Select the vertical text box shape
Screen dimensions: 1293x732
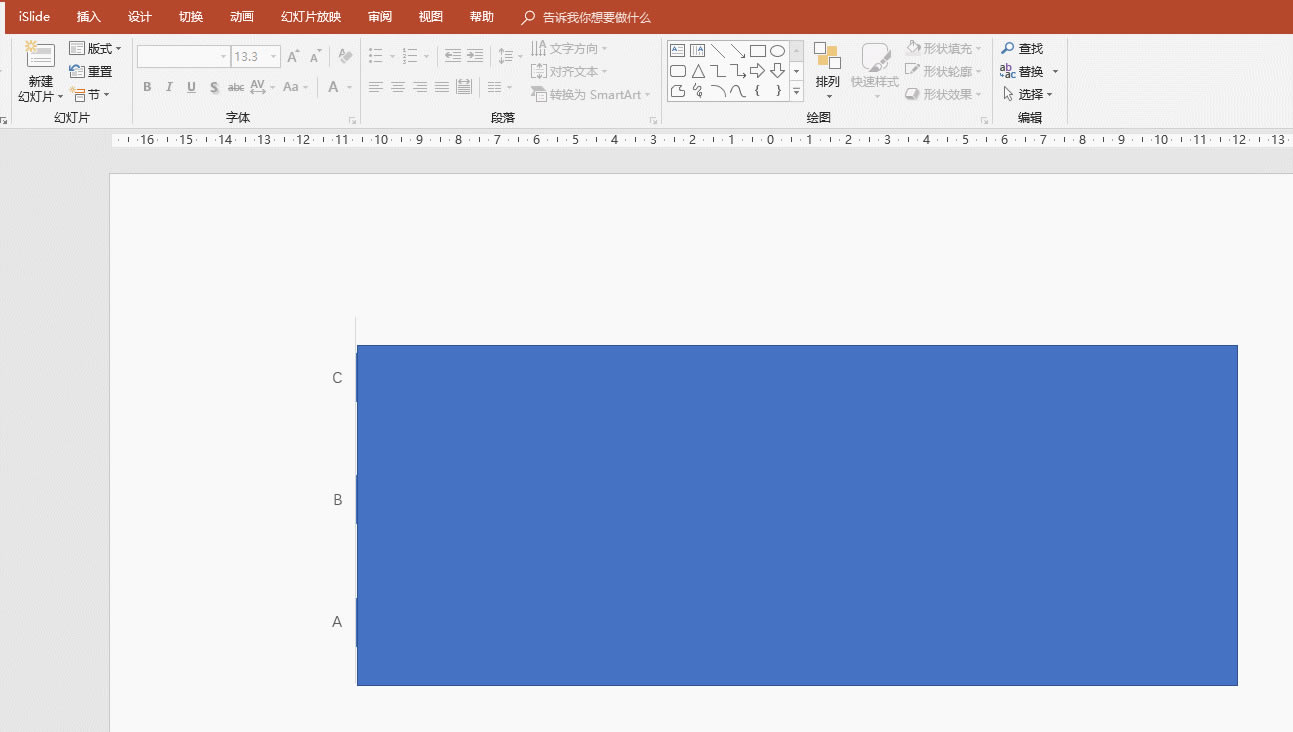(698, 51)
